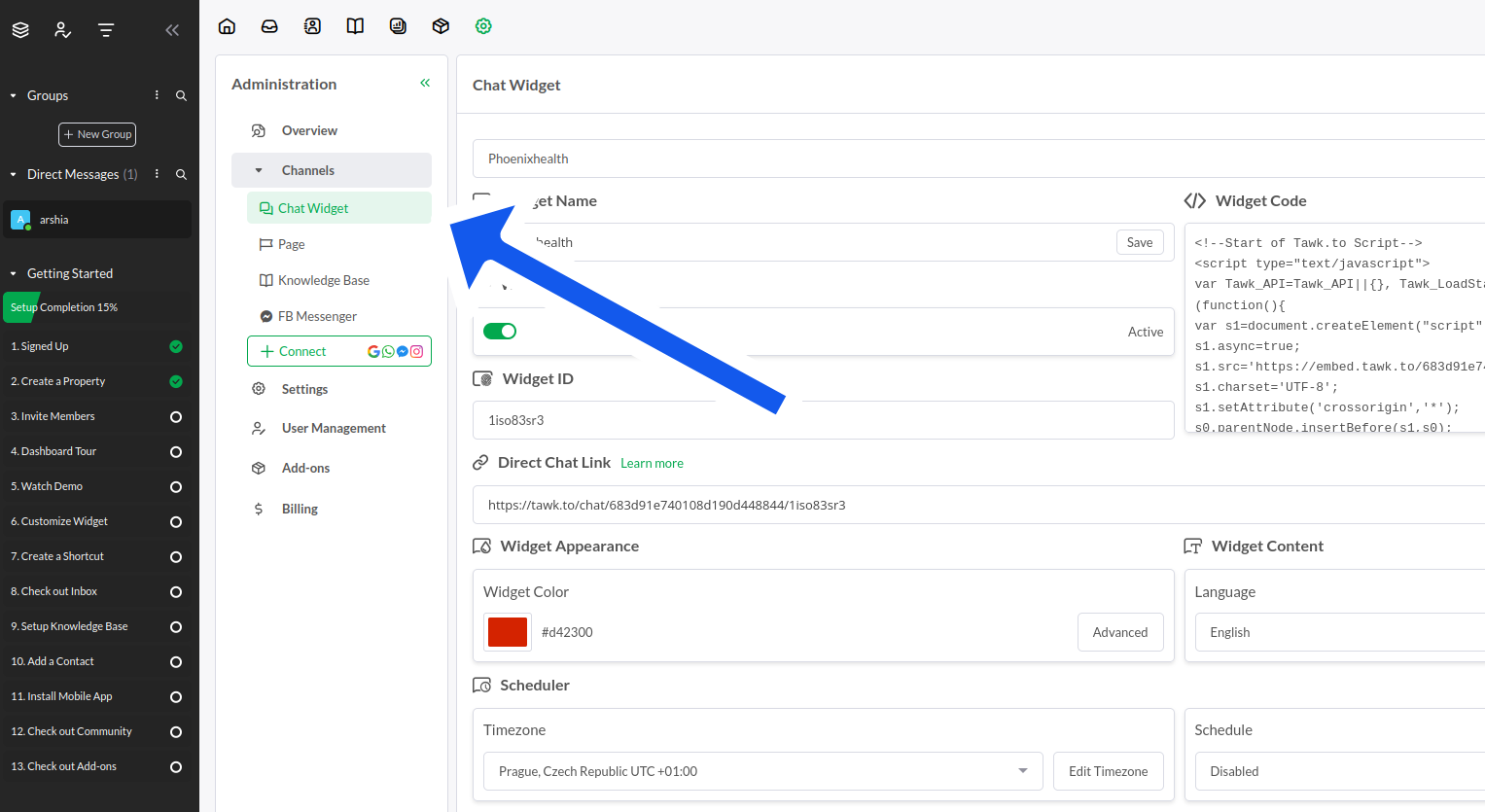Image resolution: width=1485 pixels, height=812 pixels.
Task: Click the Direct Chat Link URL field
Action: pyautogui.click(x=875, y=505)
